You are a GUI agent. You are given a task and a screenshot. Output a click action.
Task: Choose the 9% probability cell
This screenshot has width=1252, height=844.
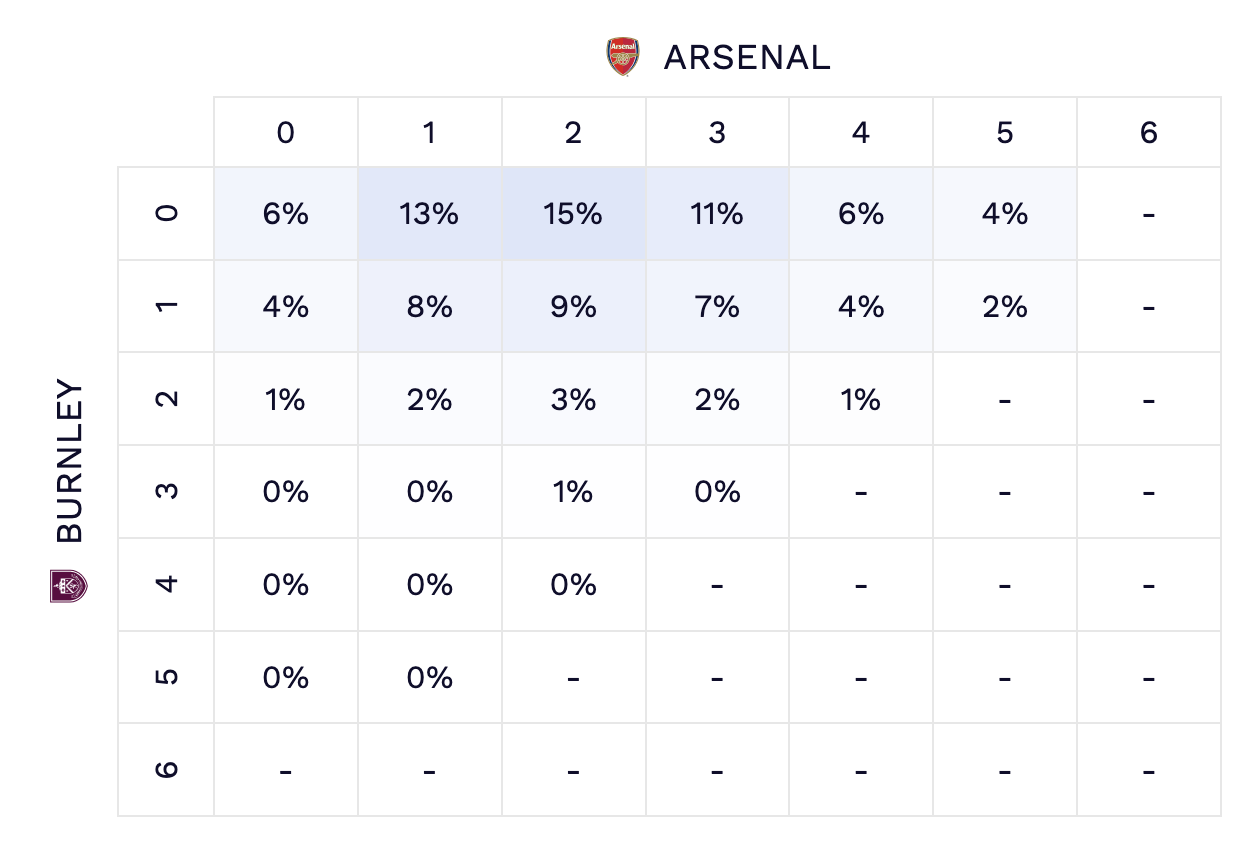pos(573,306)
